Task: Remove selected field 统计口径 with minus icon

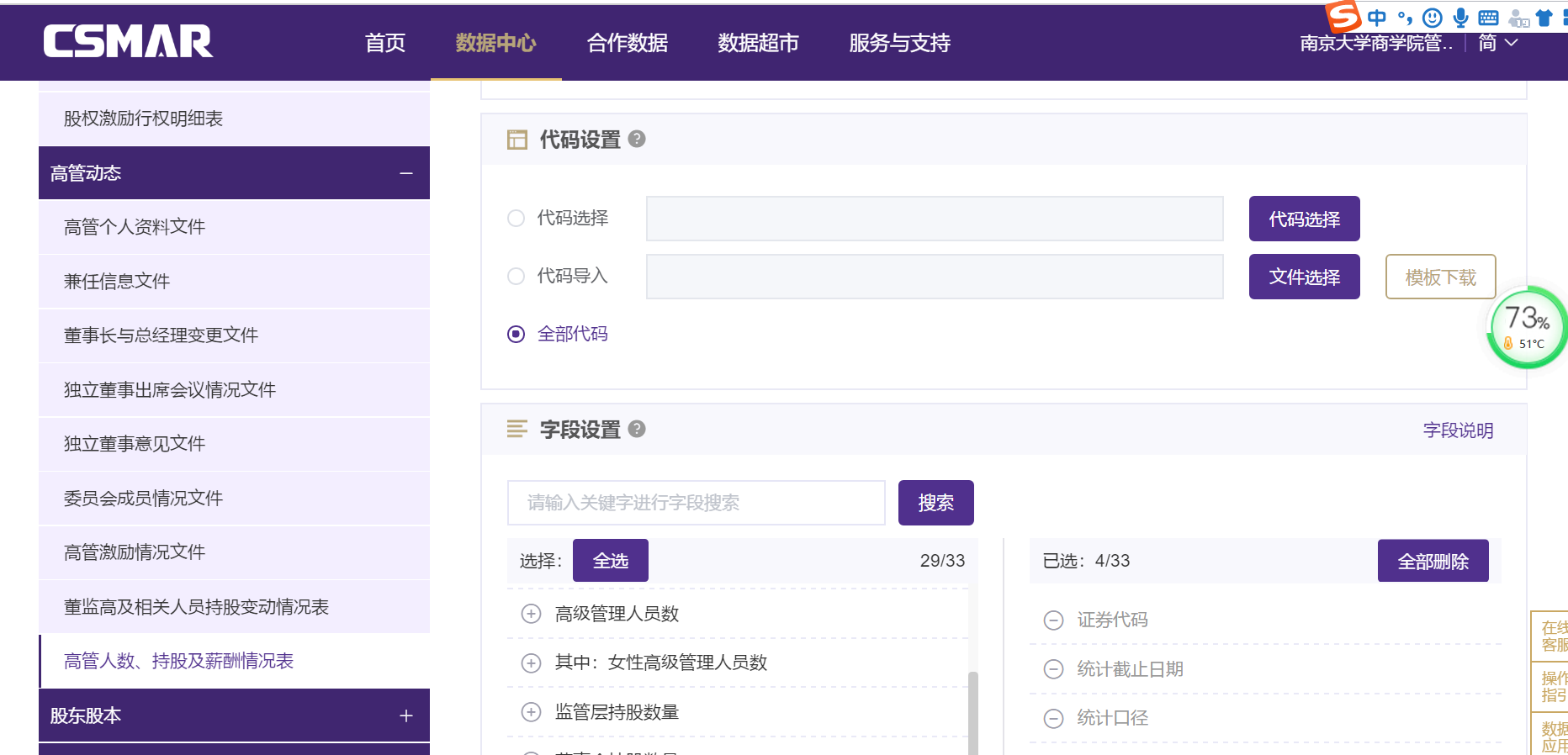Action: pos(1053,718)
